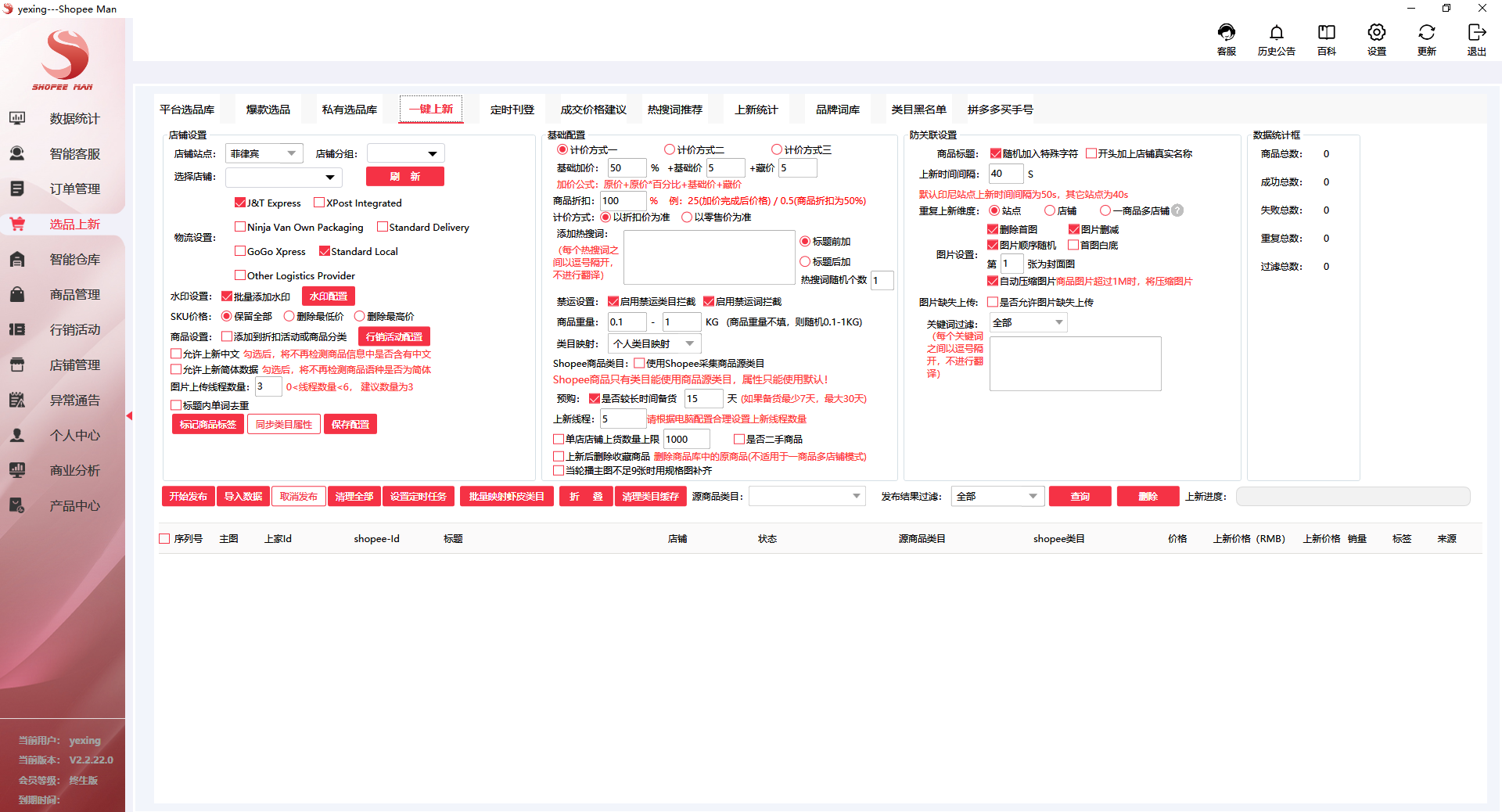Click the 添加热搜词 text area

pos(710,257)
